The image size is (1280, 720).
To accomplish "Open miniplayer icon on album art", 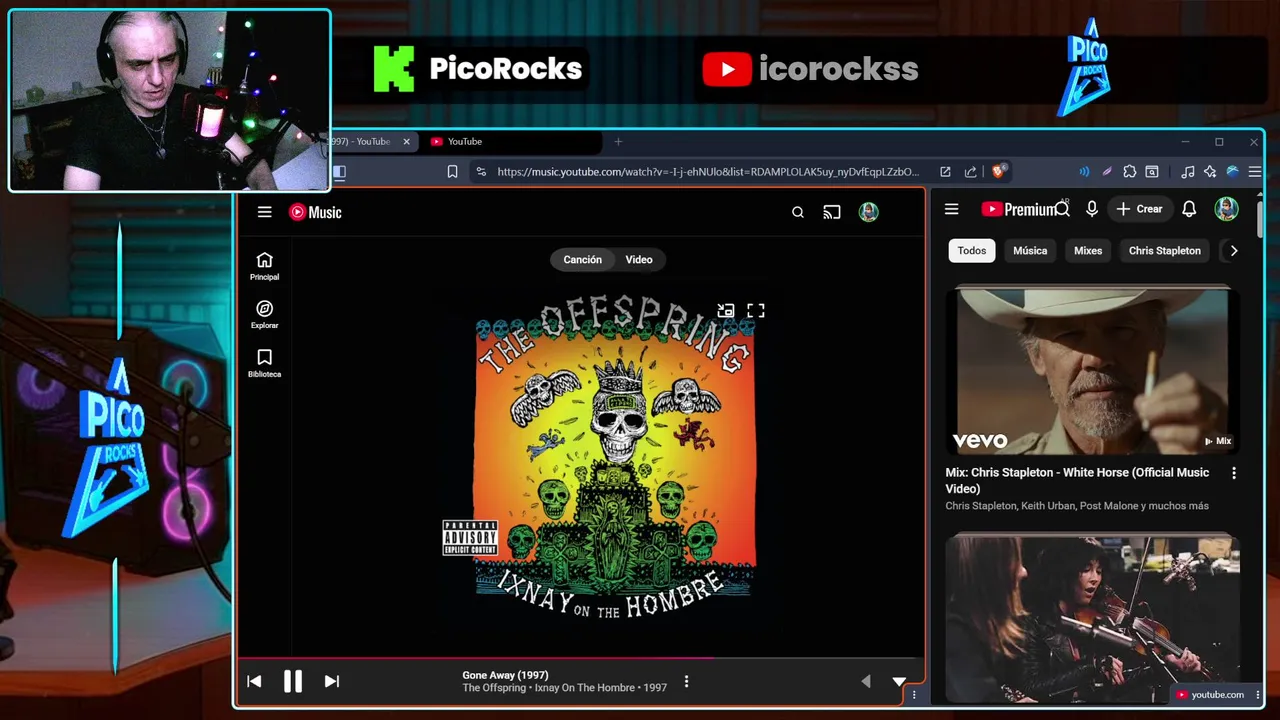I will pyautogui.click(x=726, y=311).
